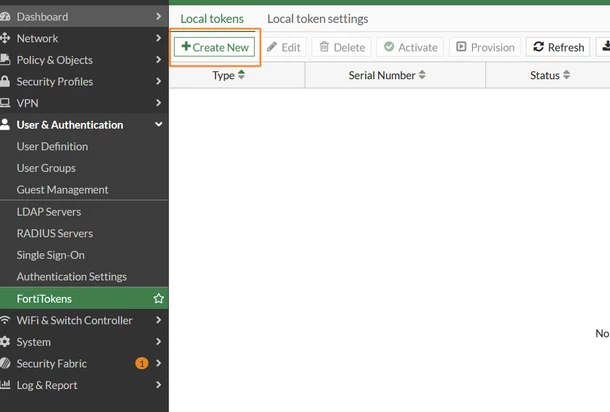Click the WiFi & Switch Controller icon
610x412 pixels.
[x=5, y=320]
